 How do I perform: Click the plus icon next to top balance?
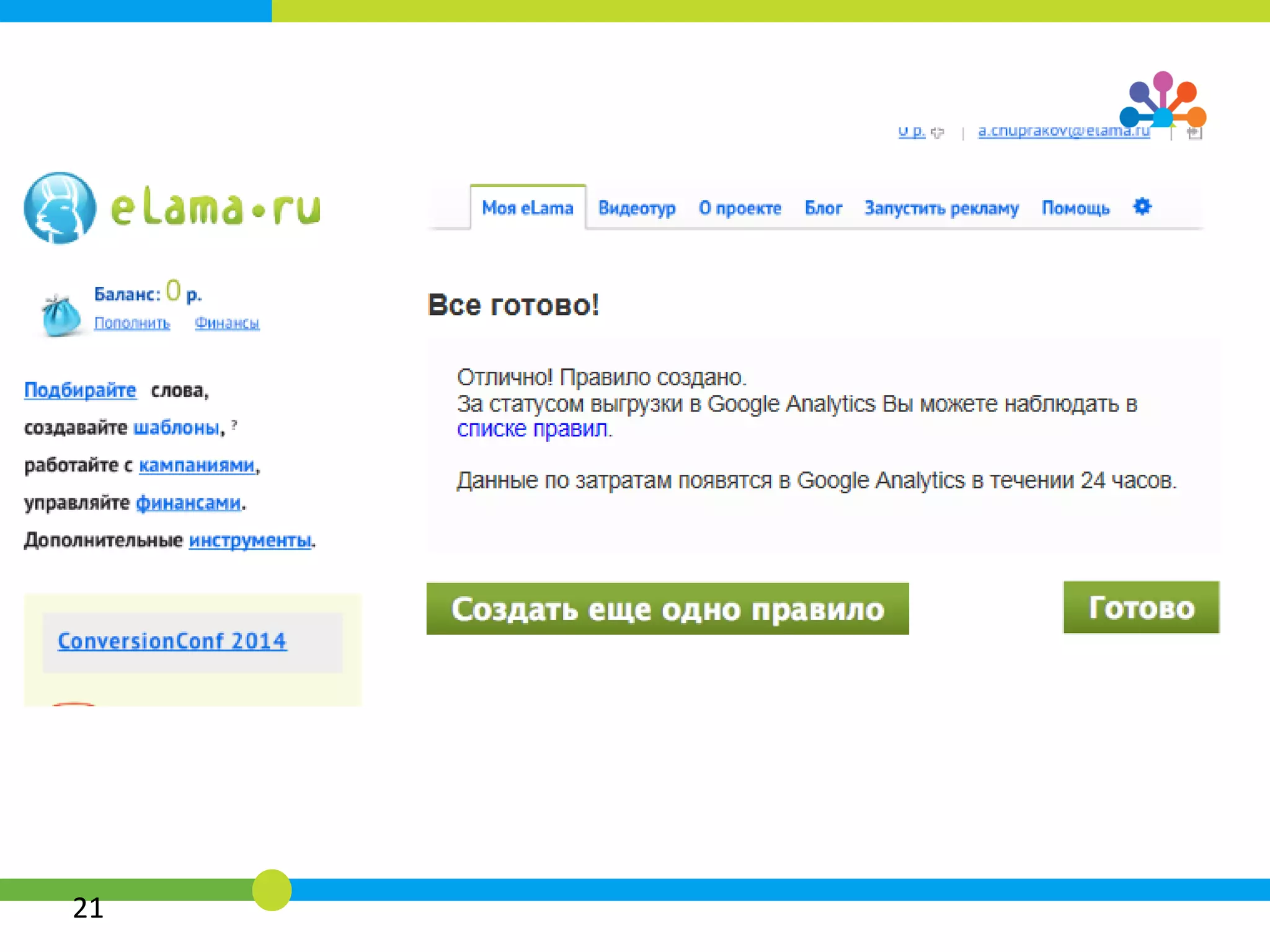point(938,132)
